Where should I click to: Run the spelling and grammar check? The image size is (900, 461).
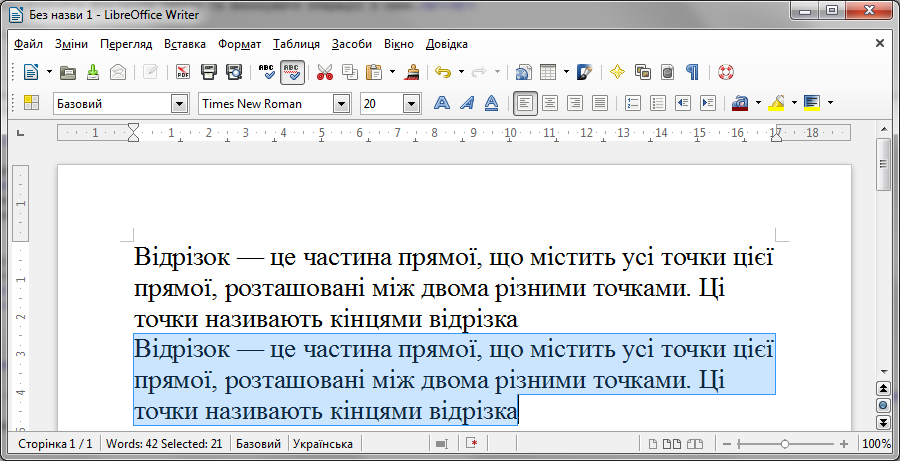(x=267, y=72)
